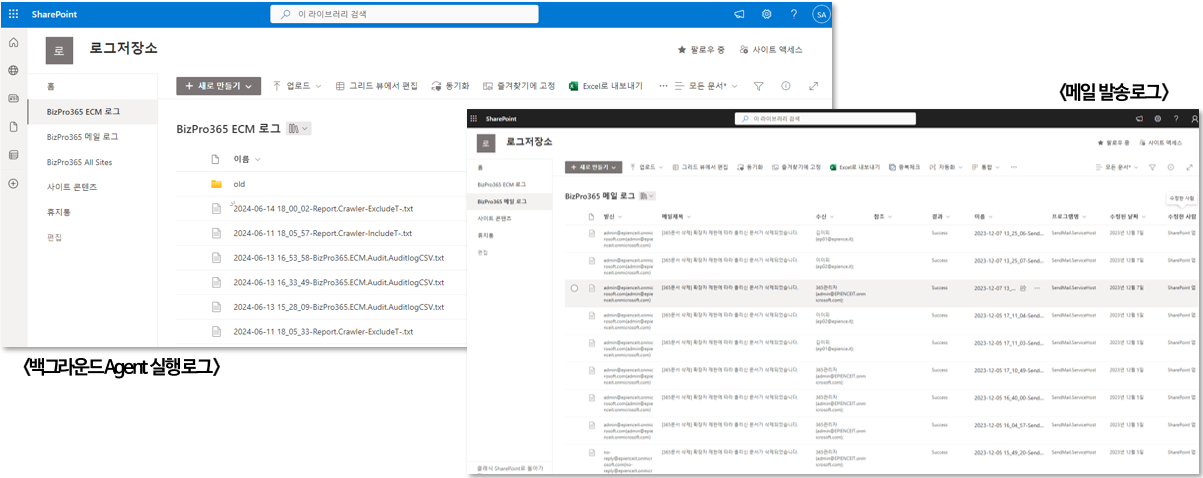Click the SA account avatar
Image resolution: width=1203 pixels, height=478 pixels.
(x=820, y=14)
